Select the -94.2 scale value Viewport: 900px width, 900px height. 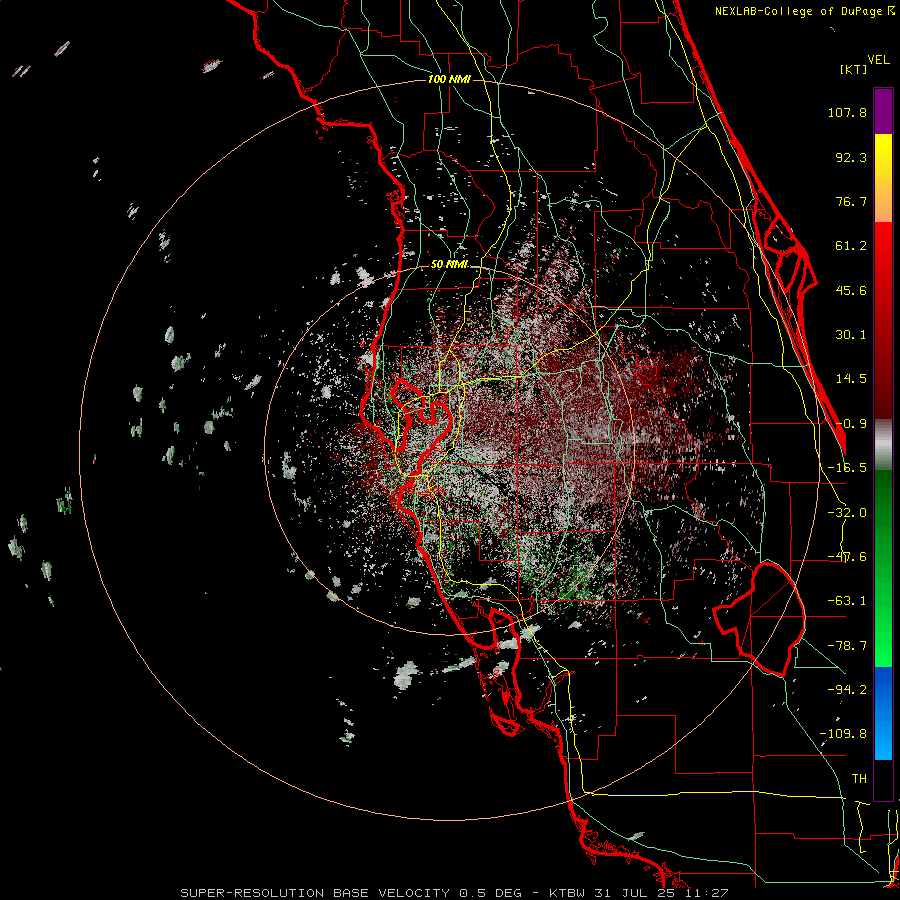847,689
